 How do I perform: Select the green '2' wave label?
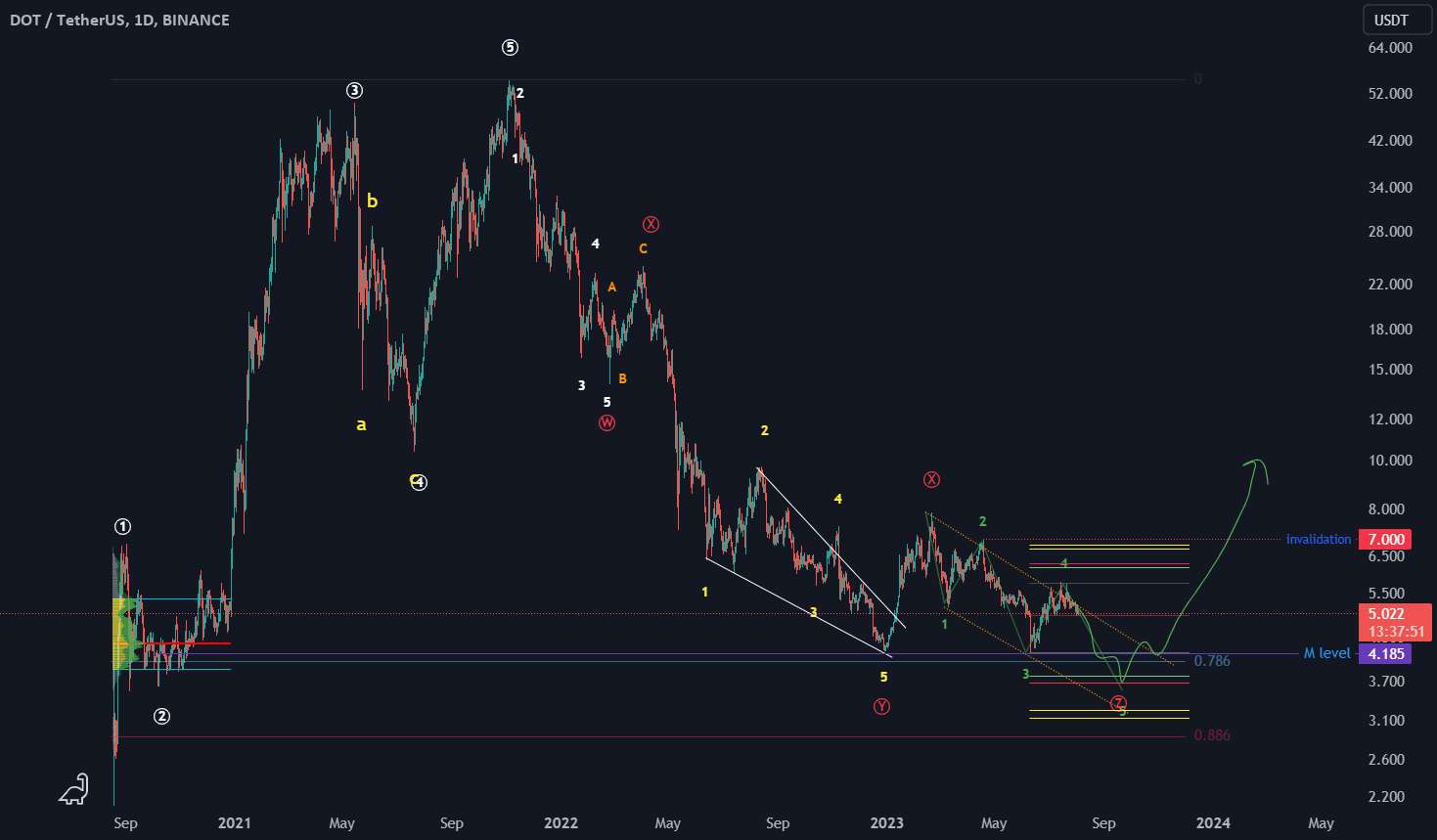click(982, 522)
